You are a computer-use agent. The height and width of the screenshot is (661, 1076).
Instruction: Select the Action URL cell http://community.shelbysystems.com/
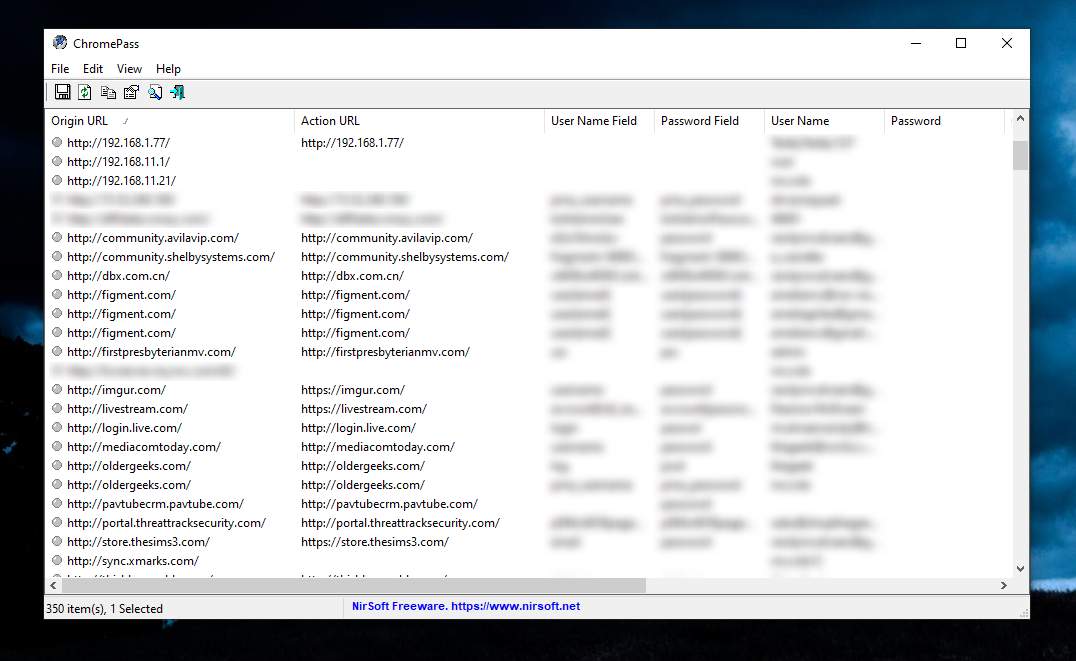coord(405,257)
